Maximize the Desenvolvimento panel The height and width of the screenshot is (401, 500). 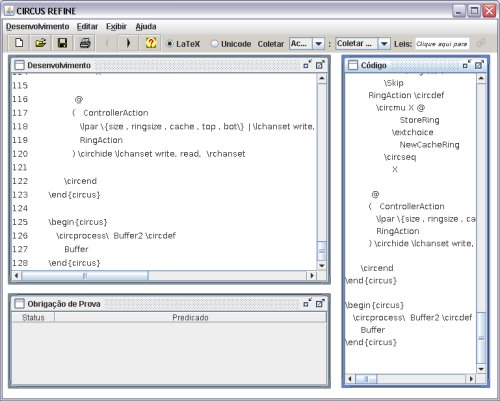320,65
